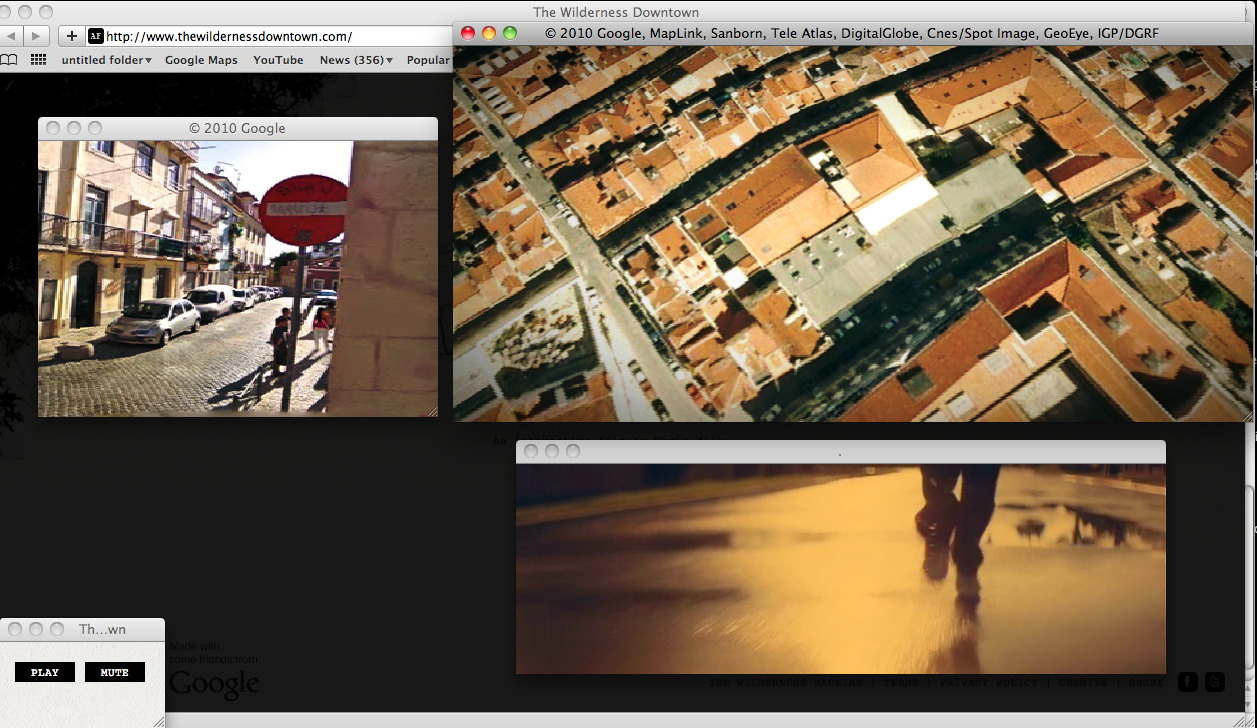The height and width of the screenshot is (728, 1257).
Task: Click the resize grip of street view window
Action: [x=432, y=411]
